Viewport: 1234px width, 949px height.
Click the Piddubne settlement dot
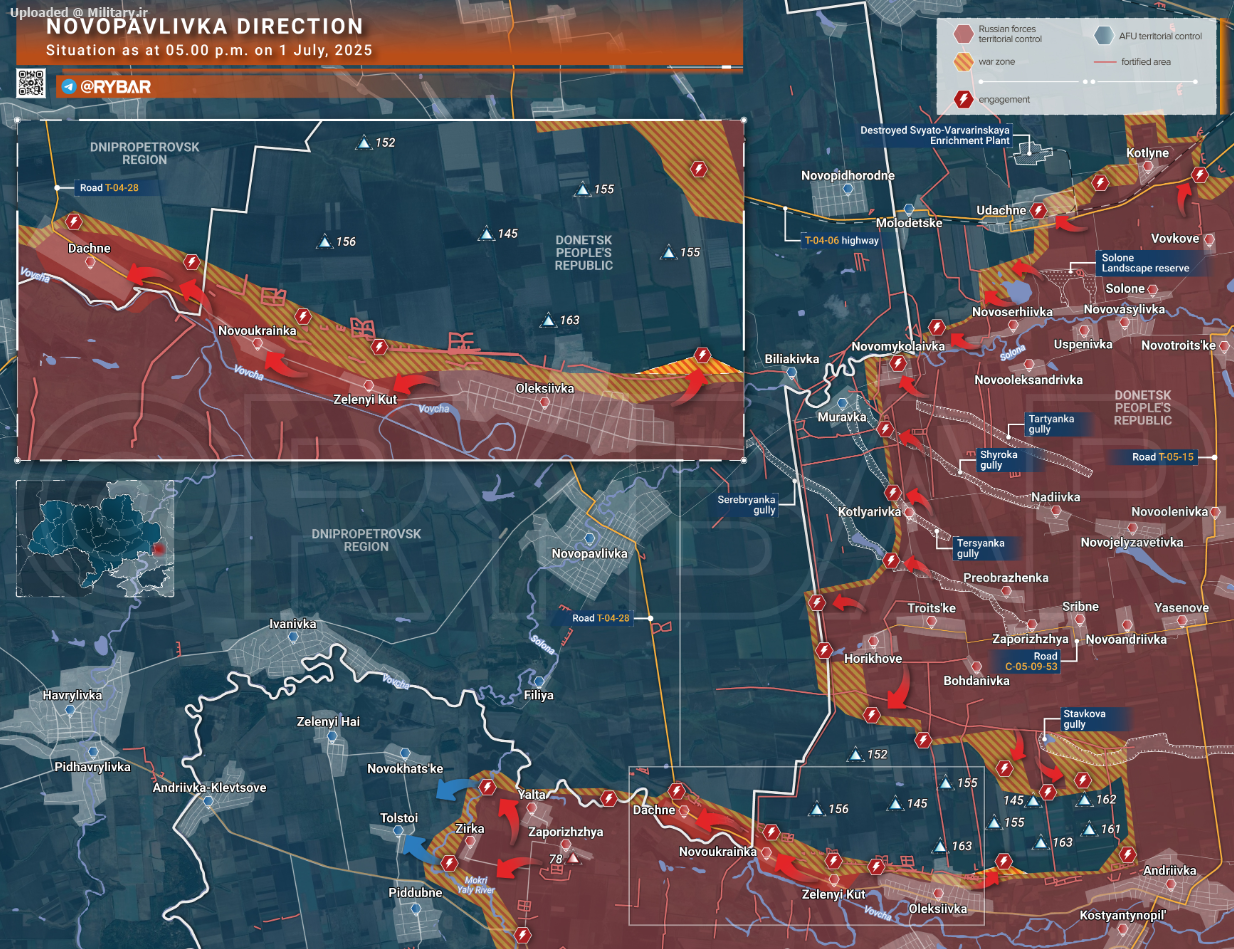pos(415,907)
